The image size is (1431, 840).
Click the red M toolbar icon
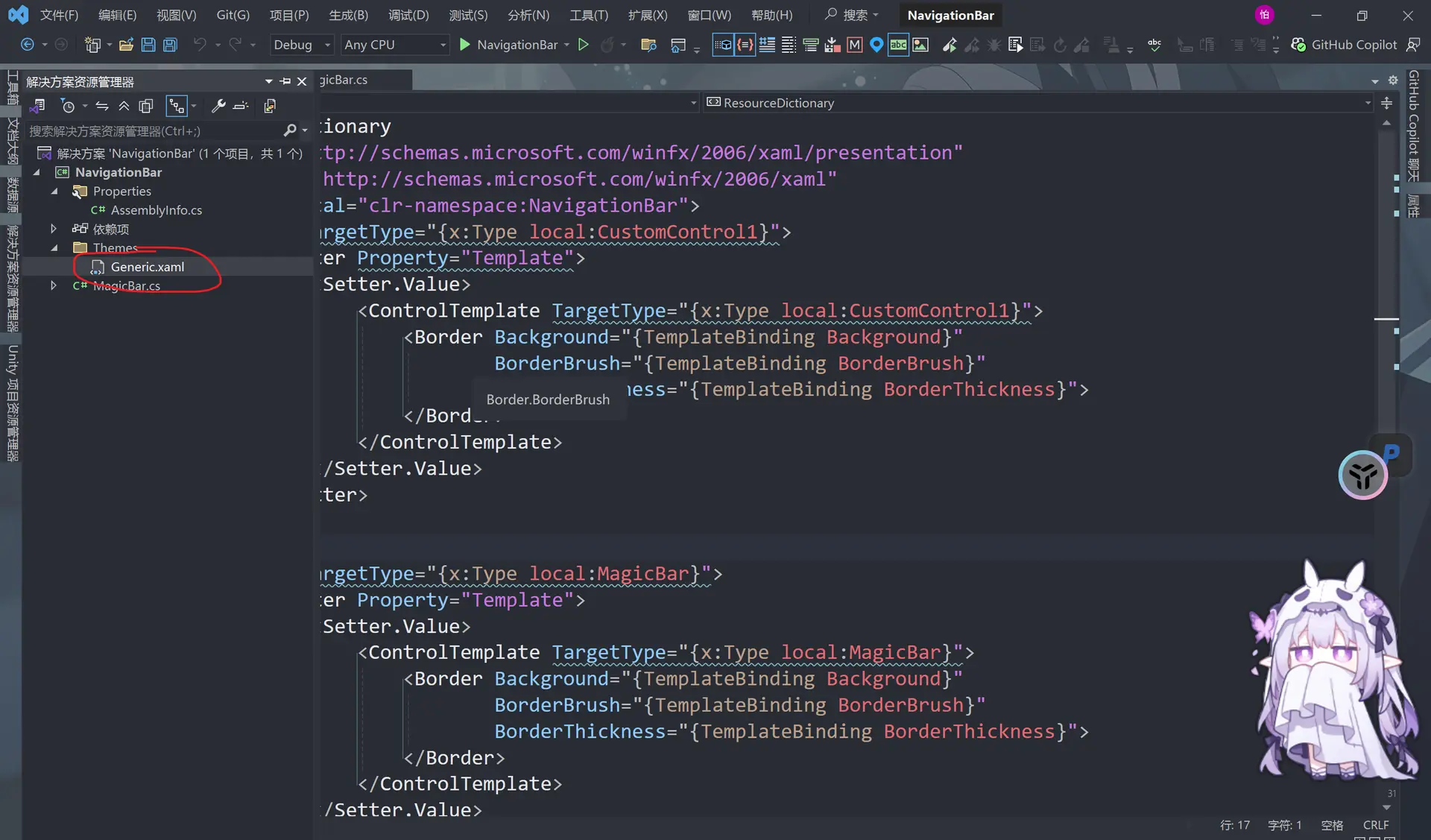pos(855,45)
